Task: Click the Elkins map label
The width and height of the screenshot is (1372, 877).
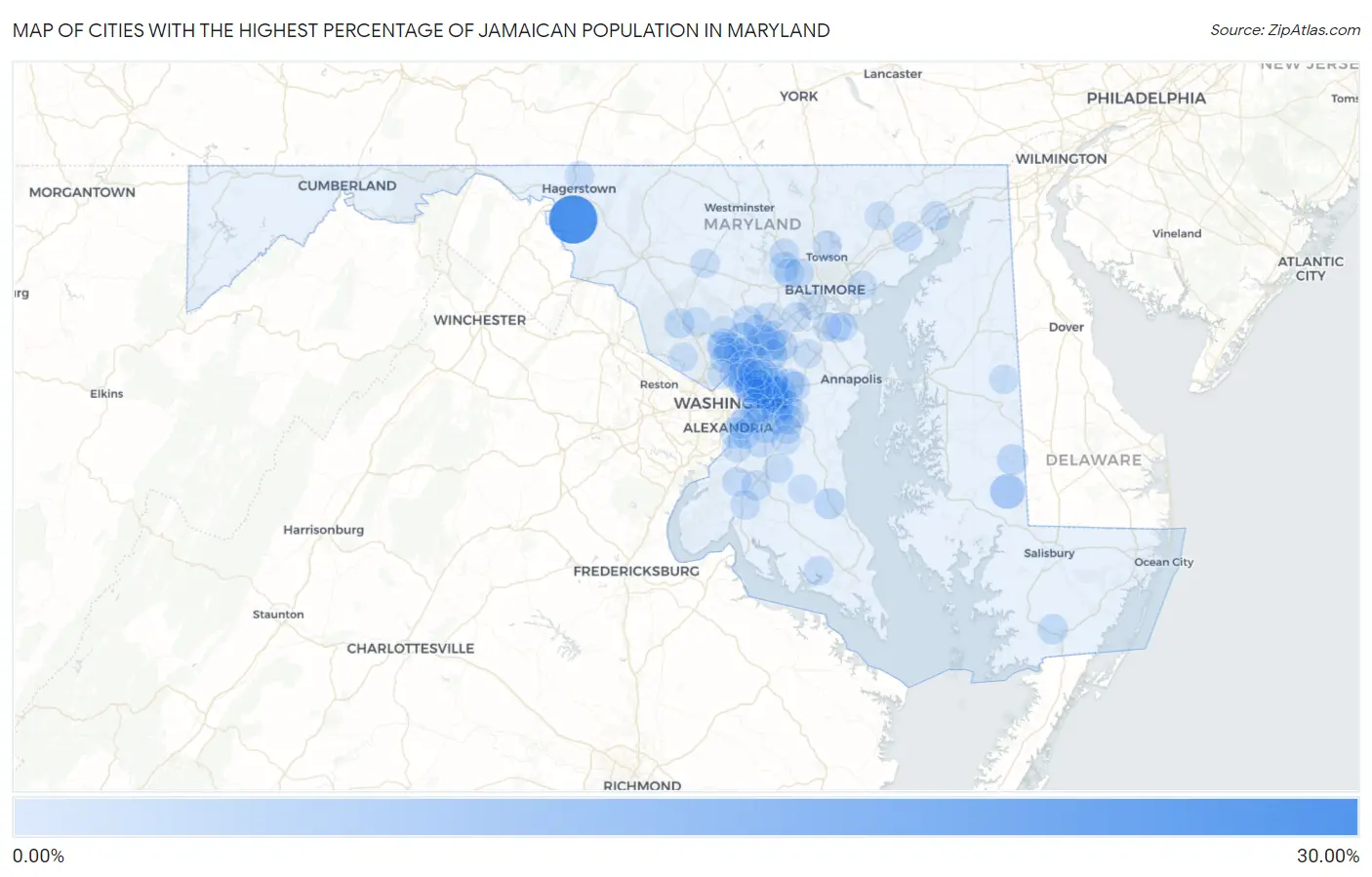Action: [x=106, y=394]
